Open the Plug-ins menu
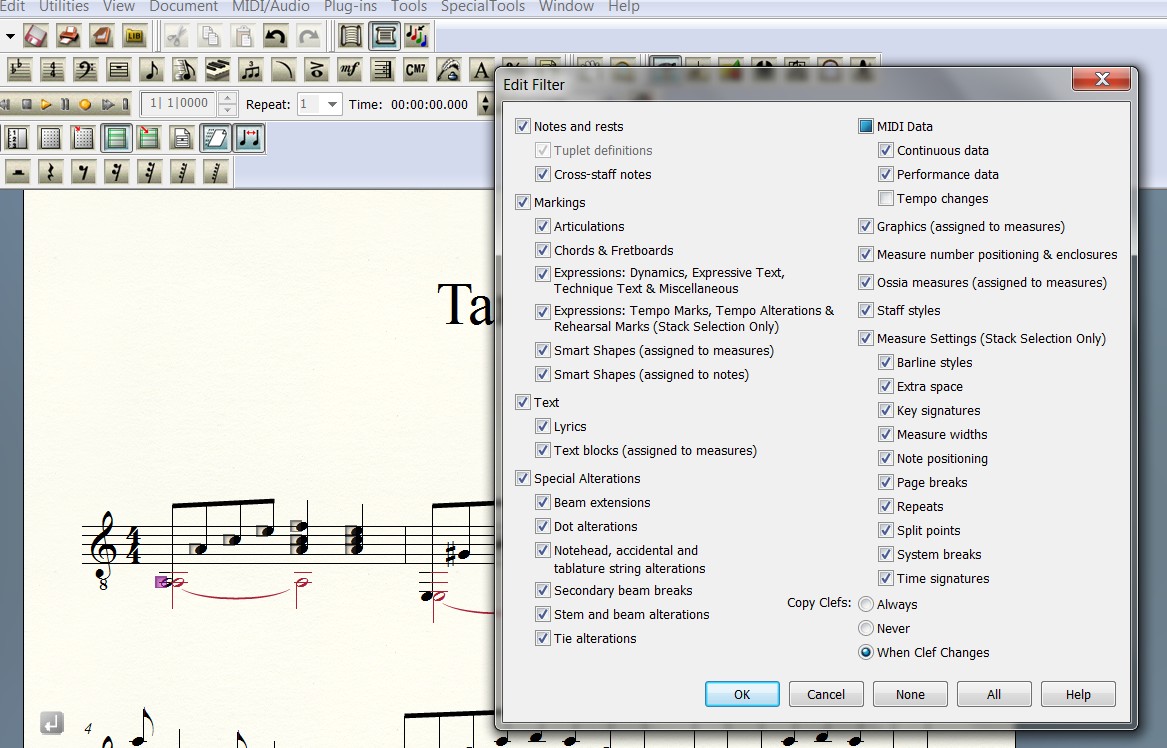Image resolution: width=1167 pixels, height=748 pixels. (350, 7)
